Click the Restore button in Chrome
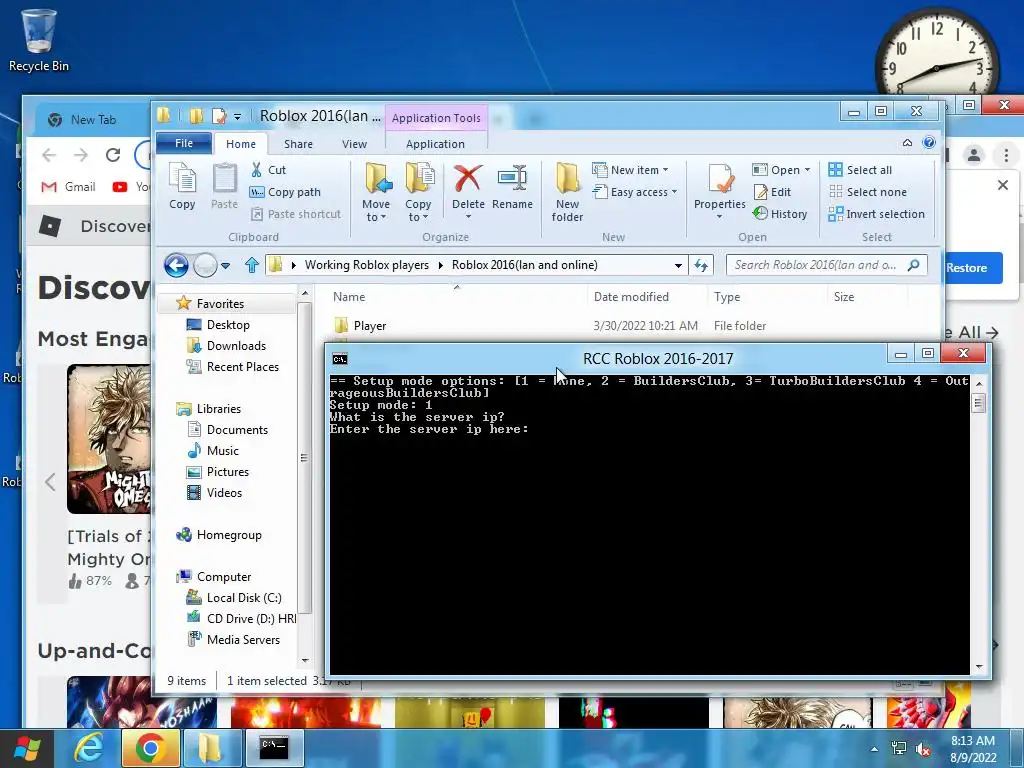 tap(968, 268)
